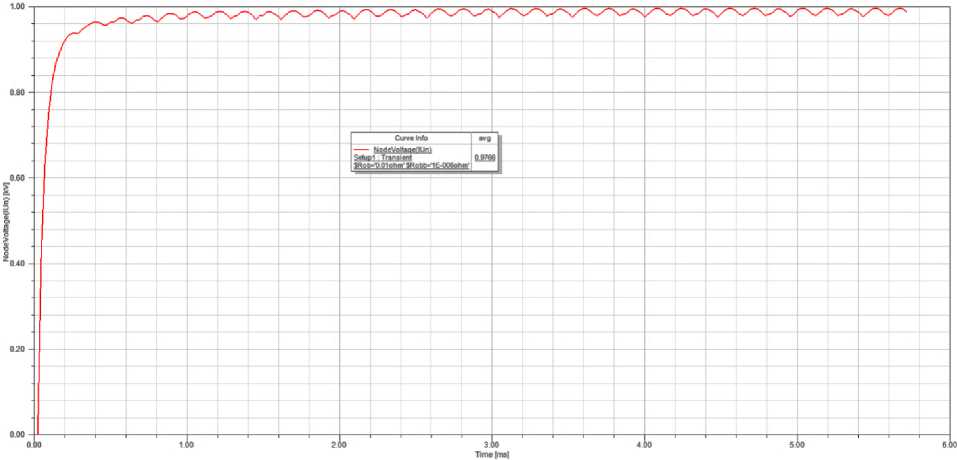Select the Setup1 : Transient text in legend
Image resolution: width=957 pixels, height=460 pixels.
(383, 158)
